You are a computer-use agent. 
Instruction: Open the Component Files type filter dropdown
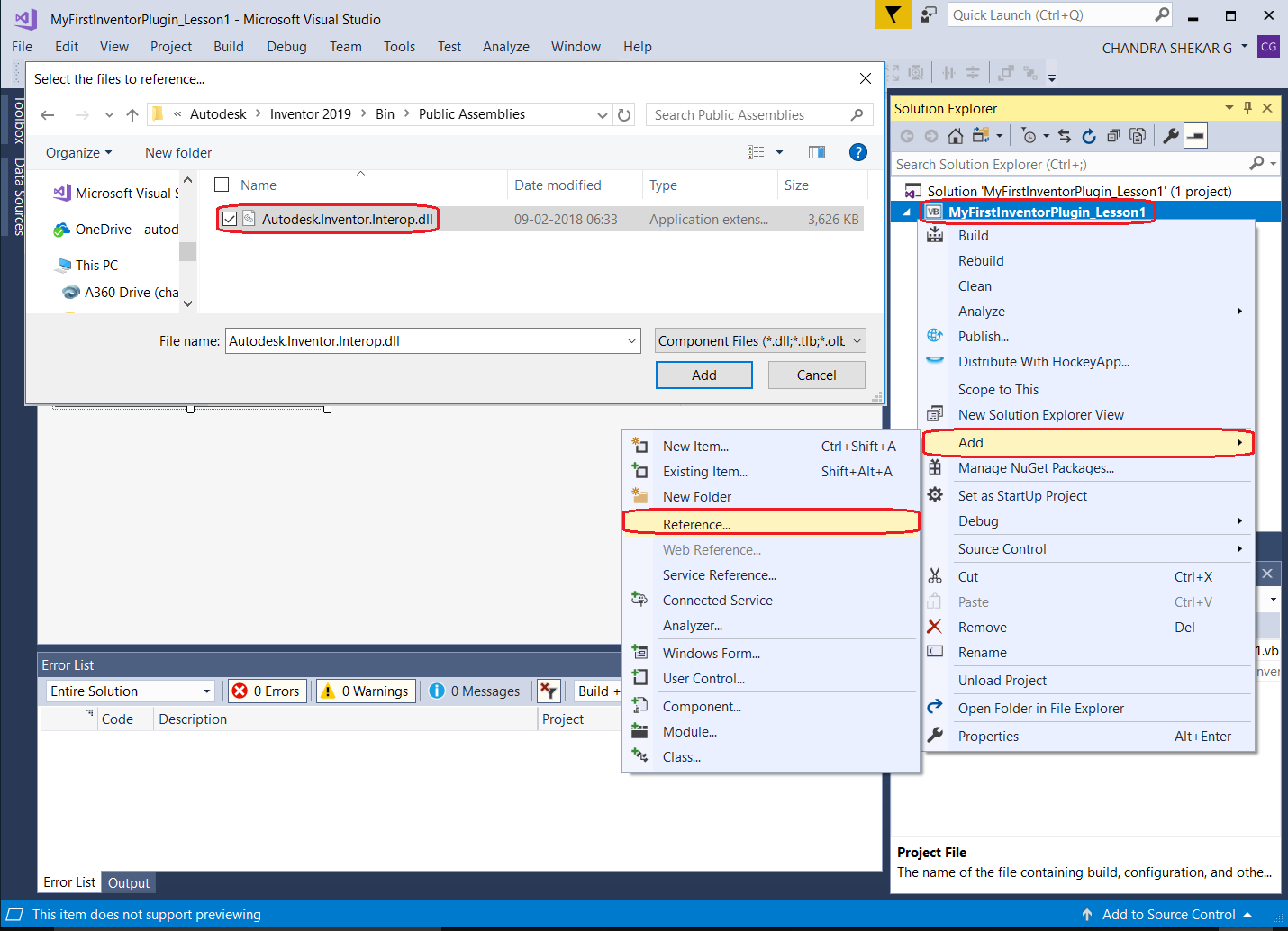coord(857,340)
